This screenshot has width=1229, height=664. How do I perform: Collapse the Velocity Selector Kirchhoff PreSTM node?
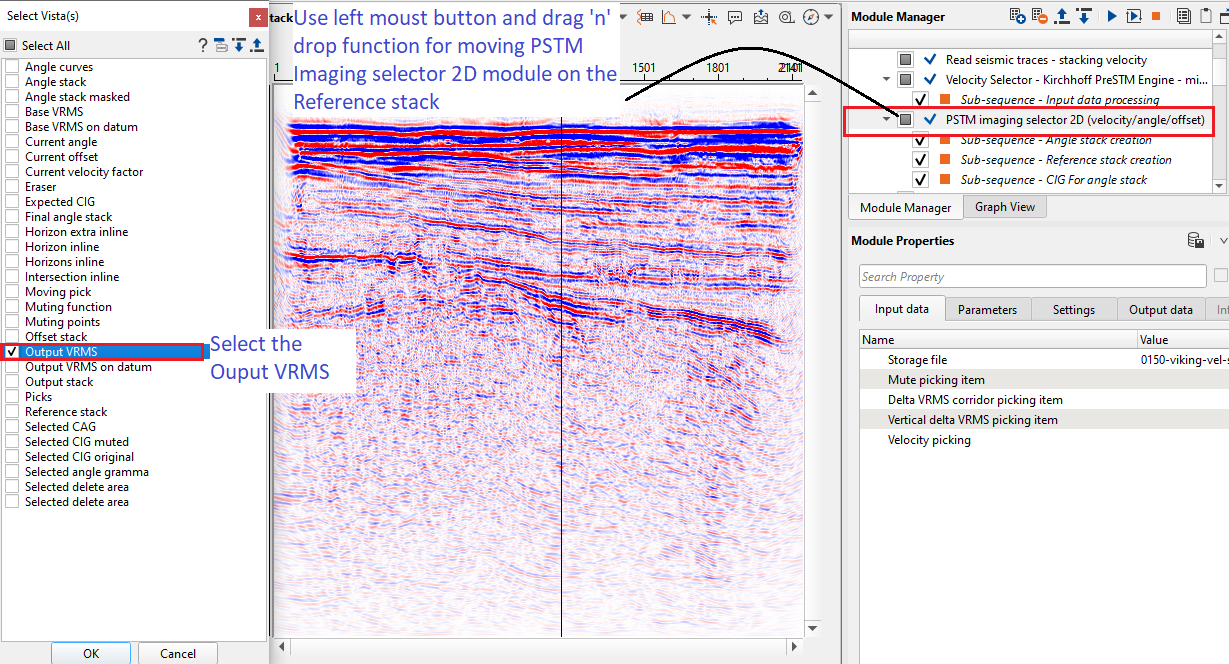click(x=886, y=80)
